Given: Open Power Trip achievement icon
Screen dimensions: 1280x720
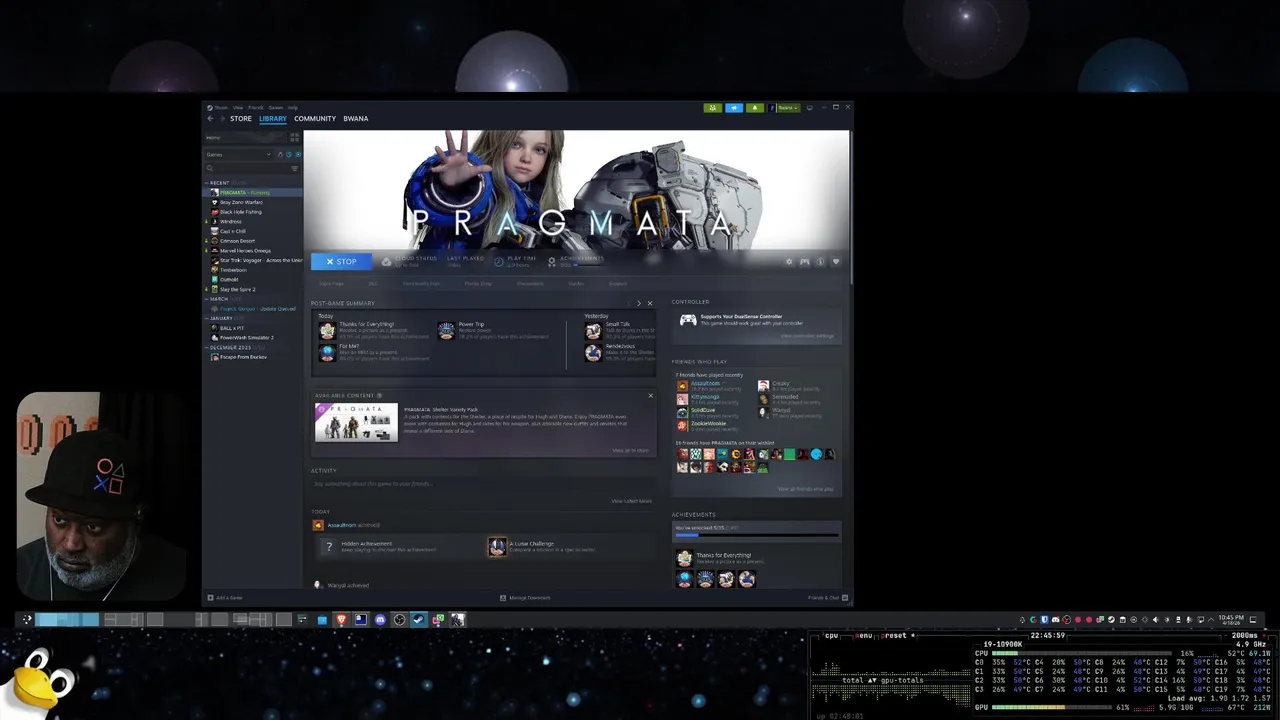Looking at the screenshot, I should tap(446, 330).
